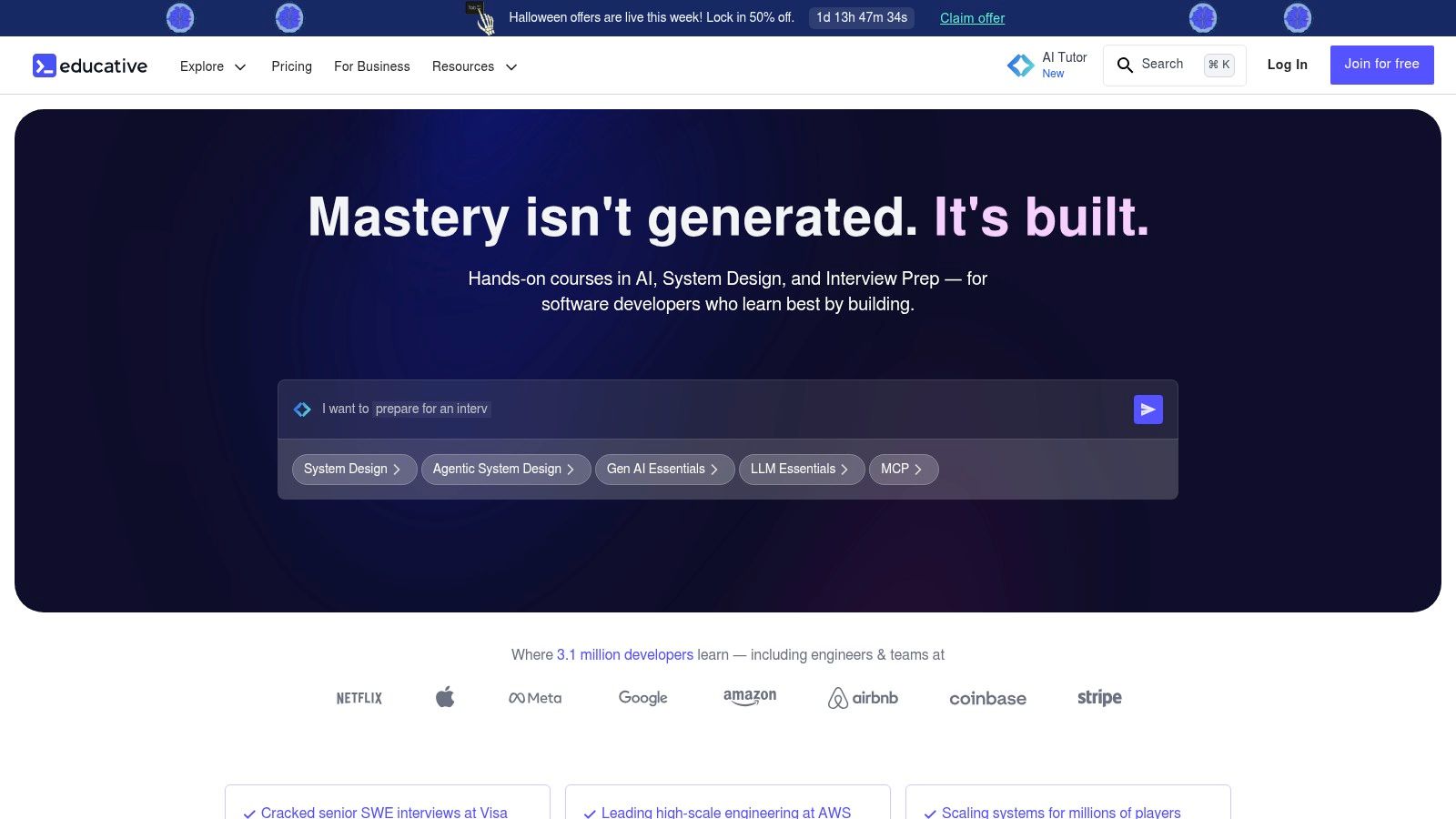The height and width of the screenshot is (819, 1456).
Task: Click the educative logo
Action: [90, 66]
